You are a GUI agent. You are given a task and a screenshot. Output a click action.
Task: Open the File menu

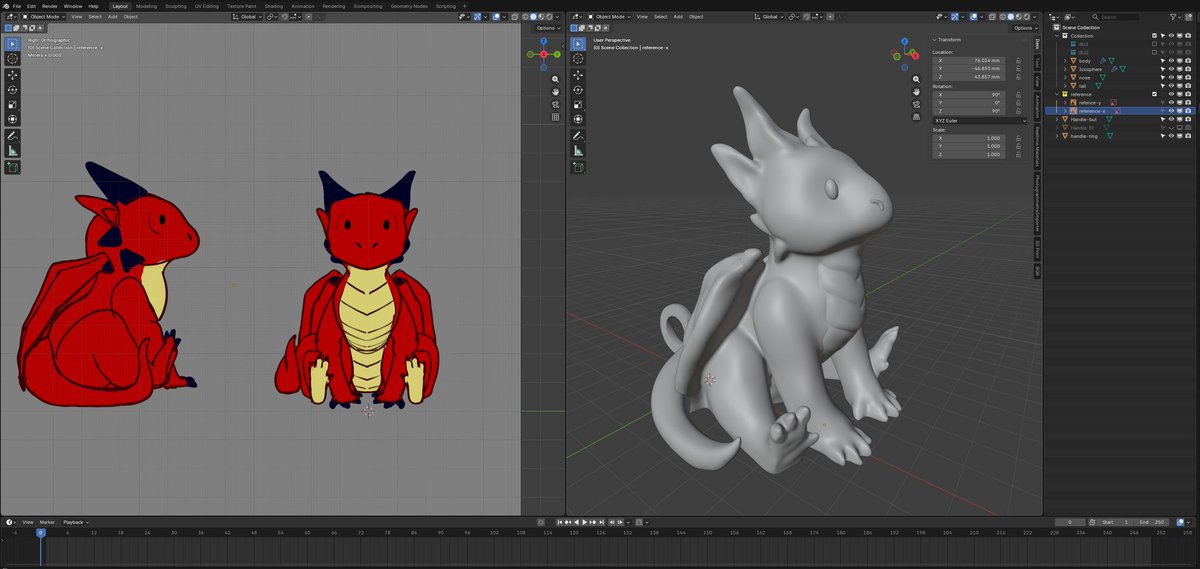(17, 6)
